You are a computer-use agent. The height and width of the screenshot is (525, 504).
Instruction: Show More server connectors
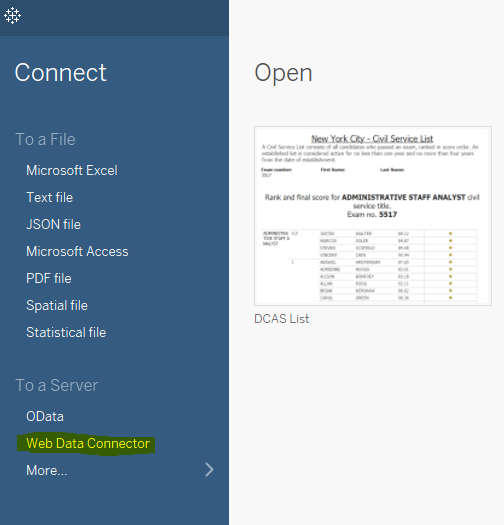point(47,470)
